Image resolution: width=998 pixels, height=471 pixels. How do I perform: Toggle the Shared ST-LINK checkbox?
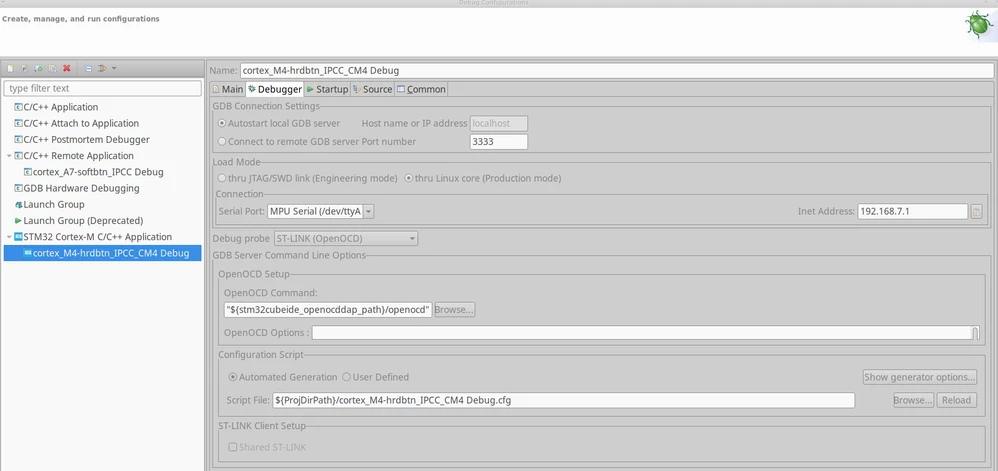tap(267, 447)
